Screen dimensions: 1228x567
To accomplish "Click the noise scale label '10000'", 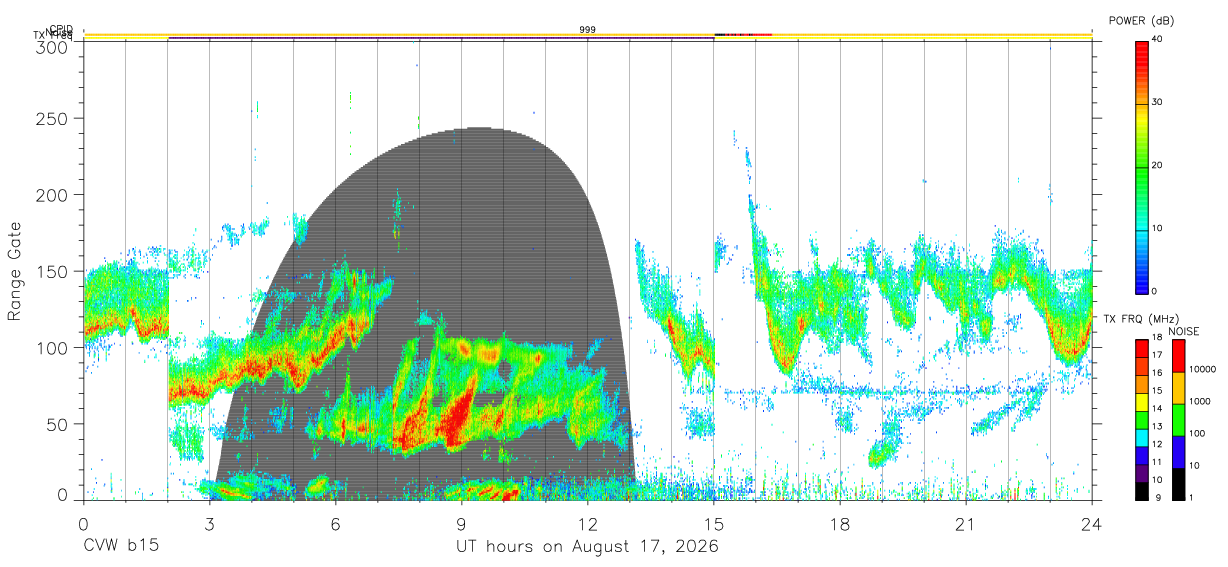I will [x=1202, y=369].
